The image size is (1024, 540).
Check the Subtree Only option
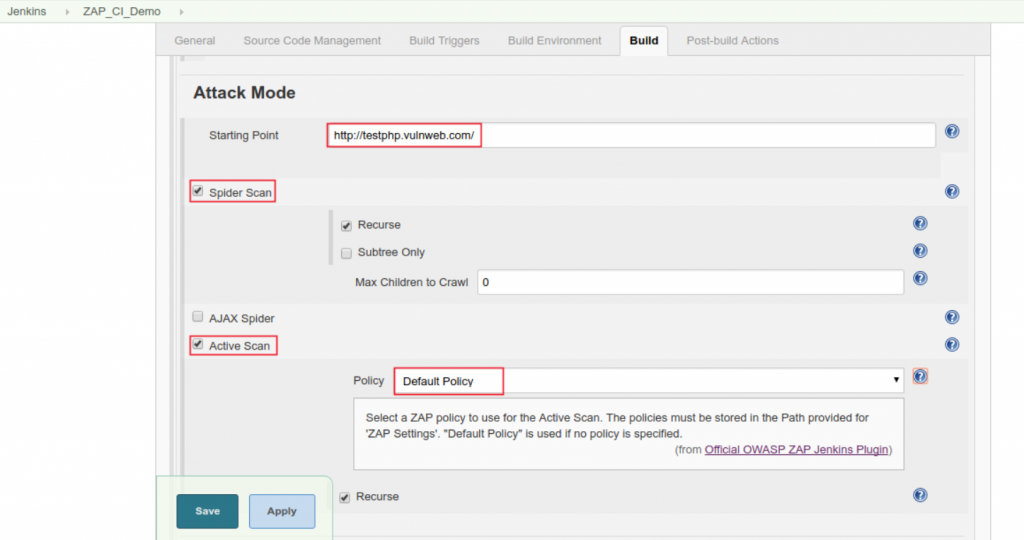(346, 253)
